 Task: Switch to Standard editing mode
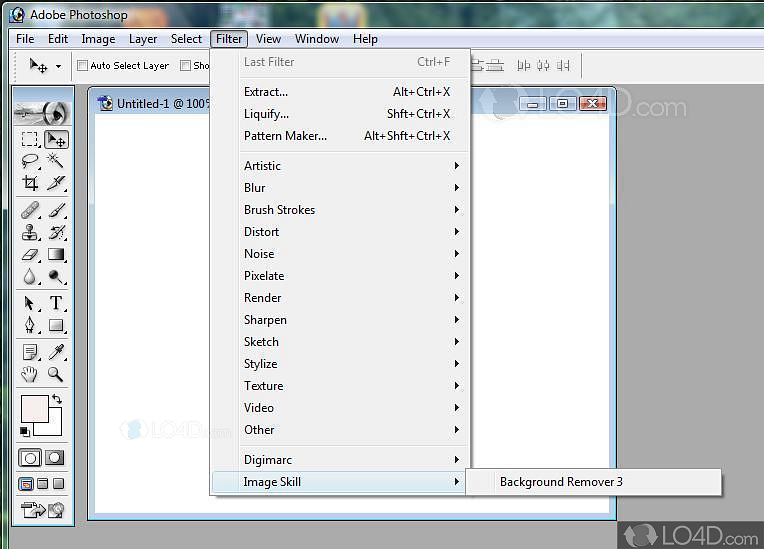(x=30, y=458)
